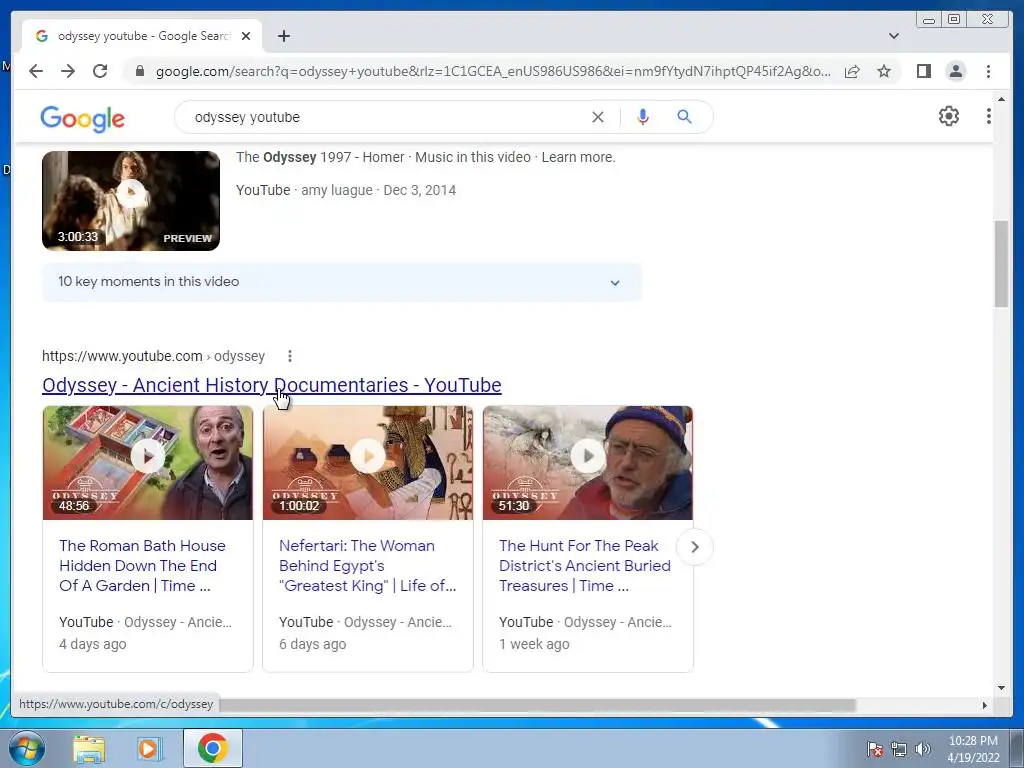
Task: Expand 10 key moments in this video
Action: click(342, 282)
